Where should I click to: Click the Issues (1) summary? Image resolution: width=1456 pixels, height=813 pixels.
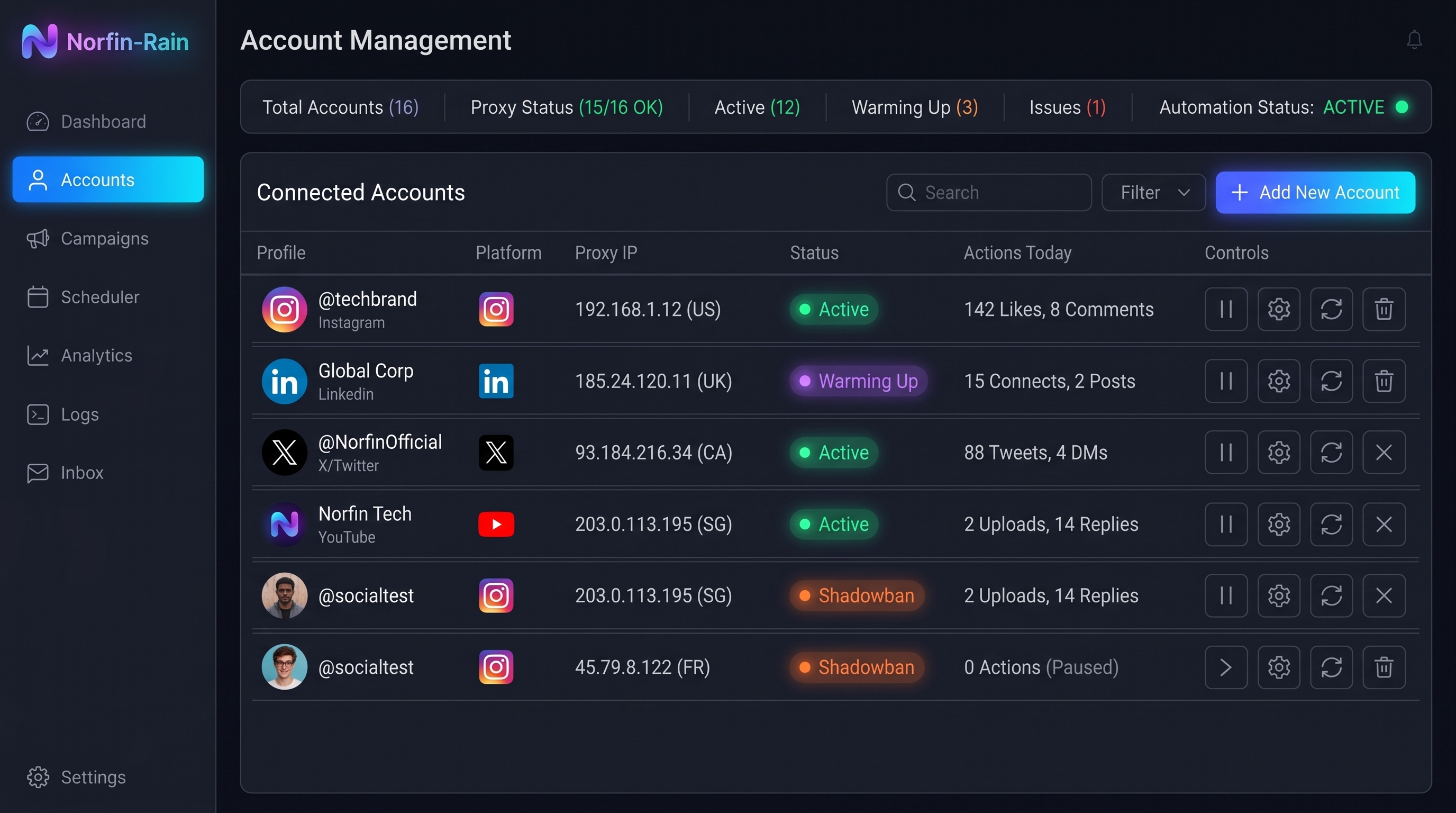click(x=1067, y=107)
